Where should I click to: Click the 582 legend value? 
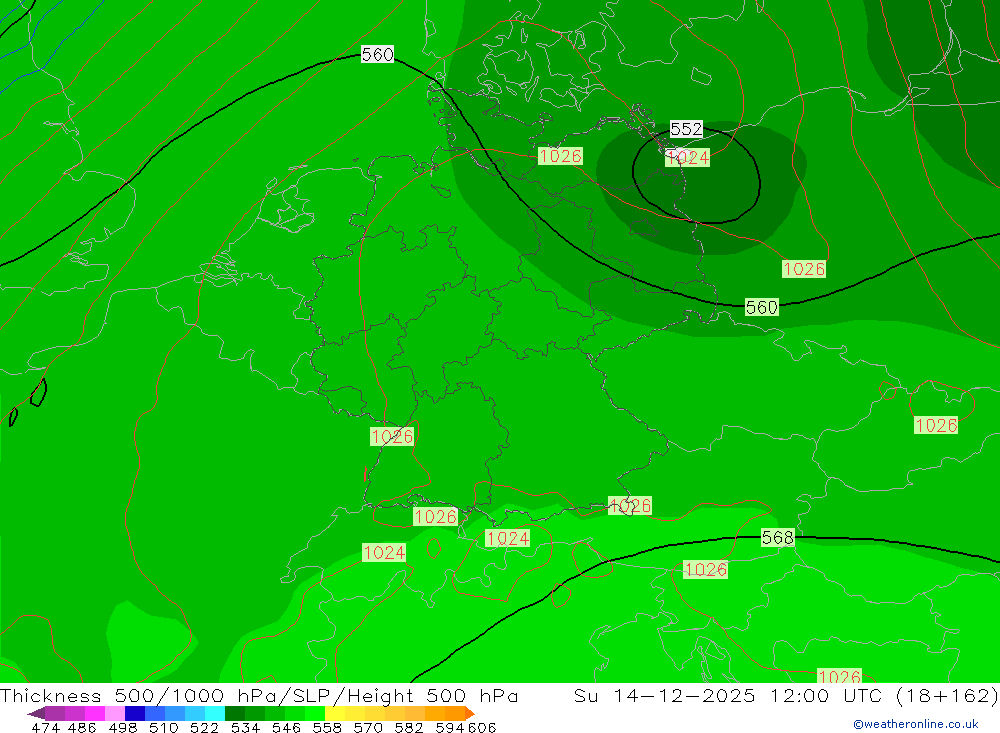409,728
